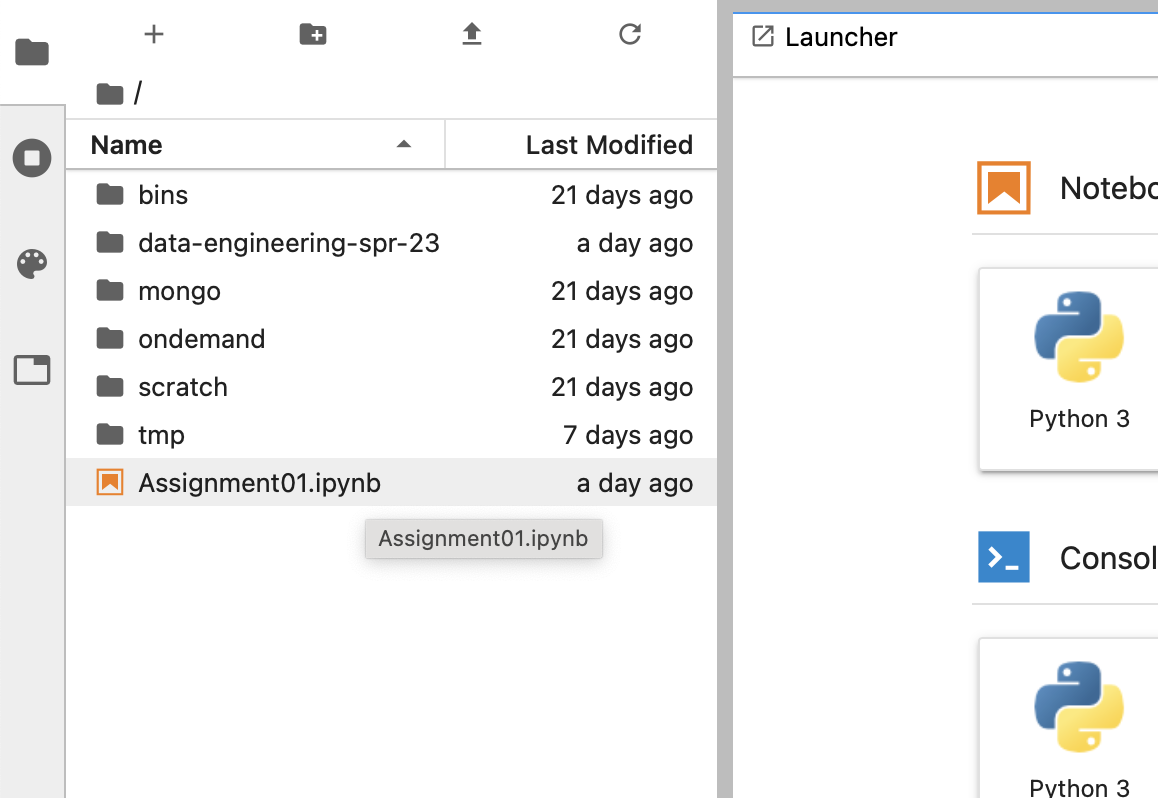1158x798 pixels.
Task: Open the Commands palette sidebar icon
Action: 32,265
